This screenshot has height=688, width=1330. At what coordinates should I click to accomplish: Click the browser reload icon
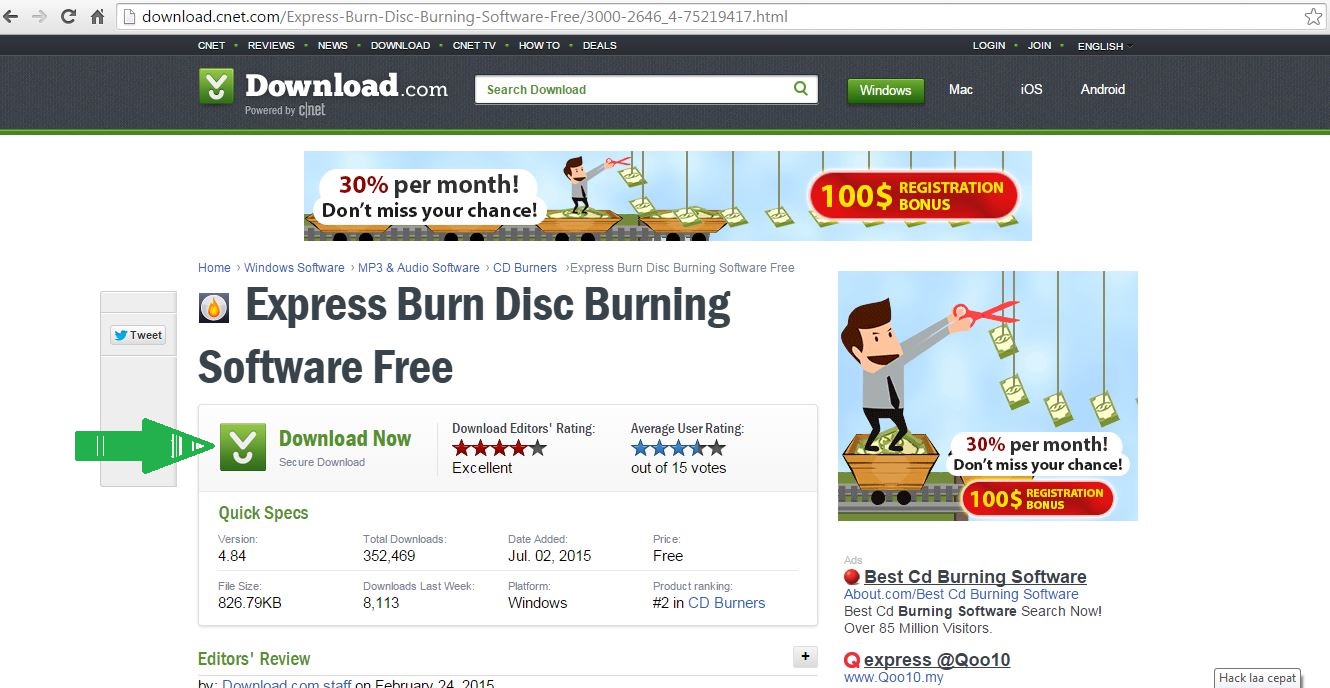point(69,17)
